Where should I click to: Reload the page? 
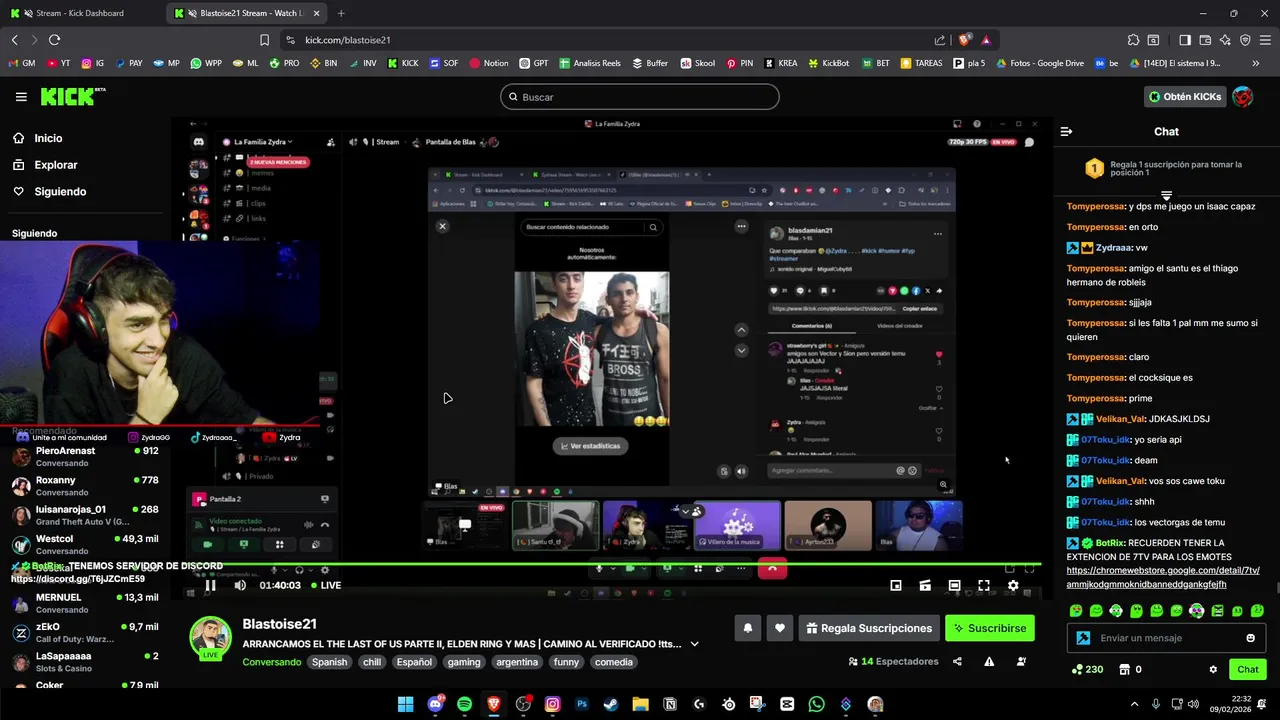click(54, 40)
